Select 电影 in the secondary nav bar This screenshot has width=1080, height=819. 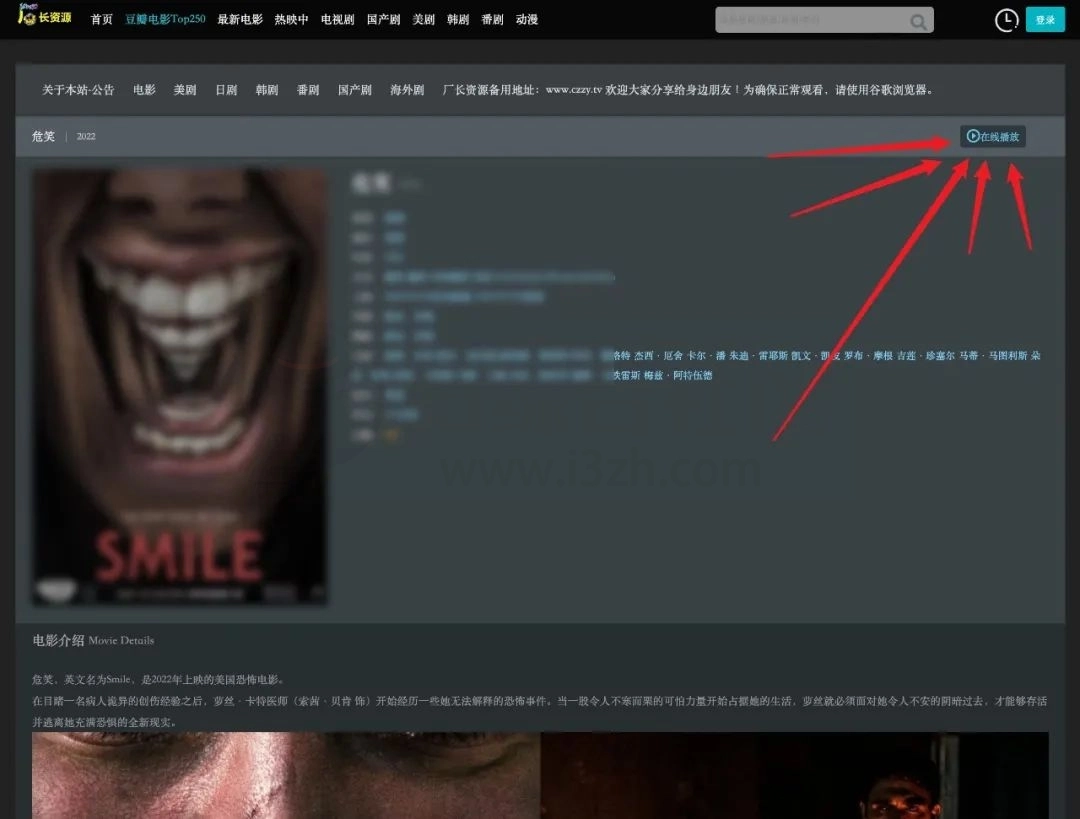coord(144,90)
